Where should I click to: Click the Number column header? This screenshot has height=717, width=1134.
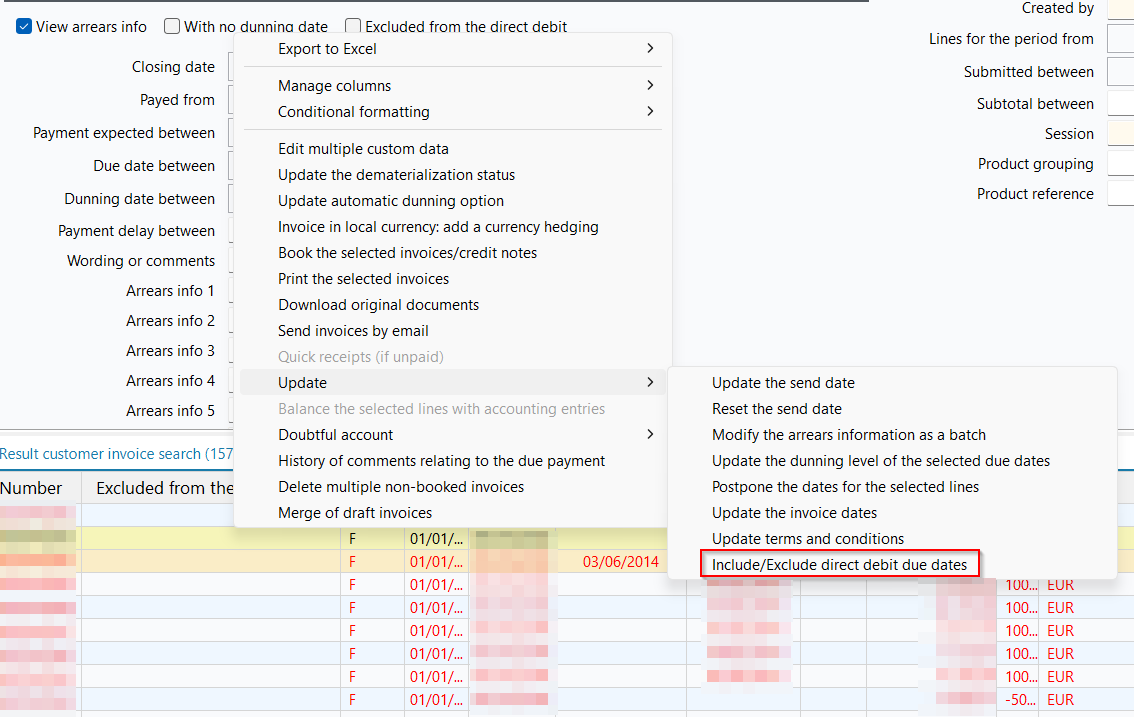click(31, 488)
